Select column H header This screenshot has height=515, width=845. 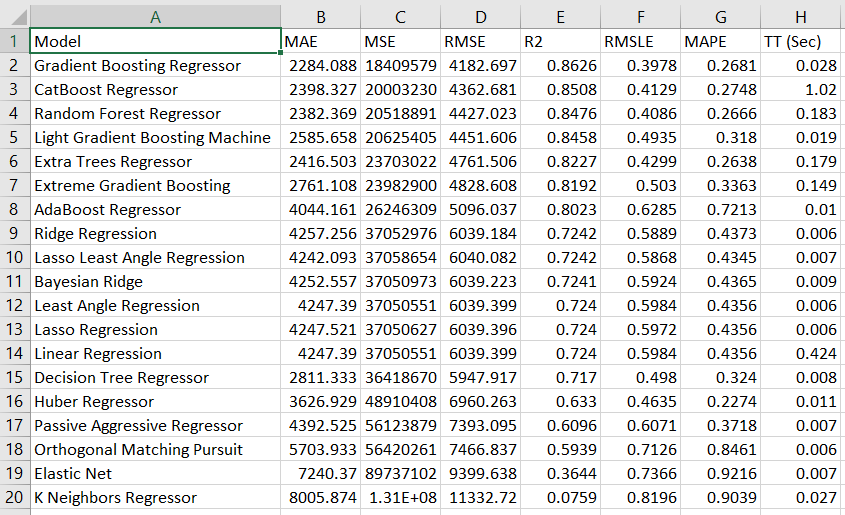tap(800, 16)
